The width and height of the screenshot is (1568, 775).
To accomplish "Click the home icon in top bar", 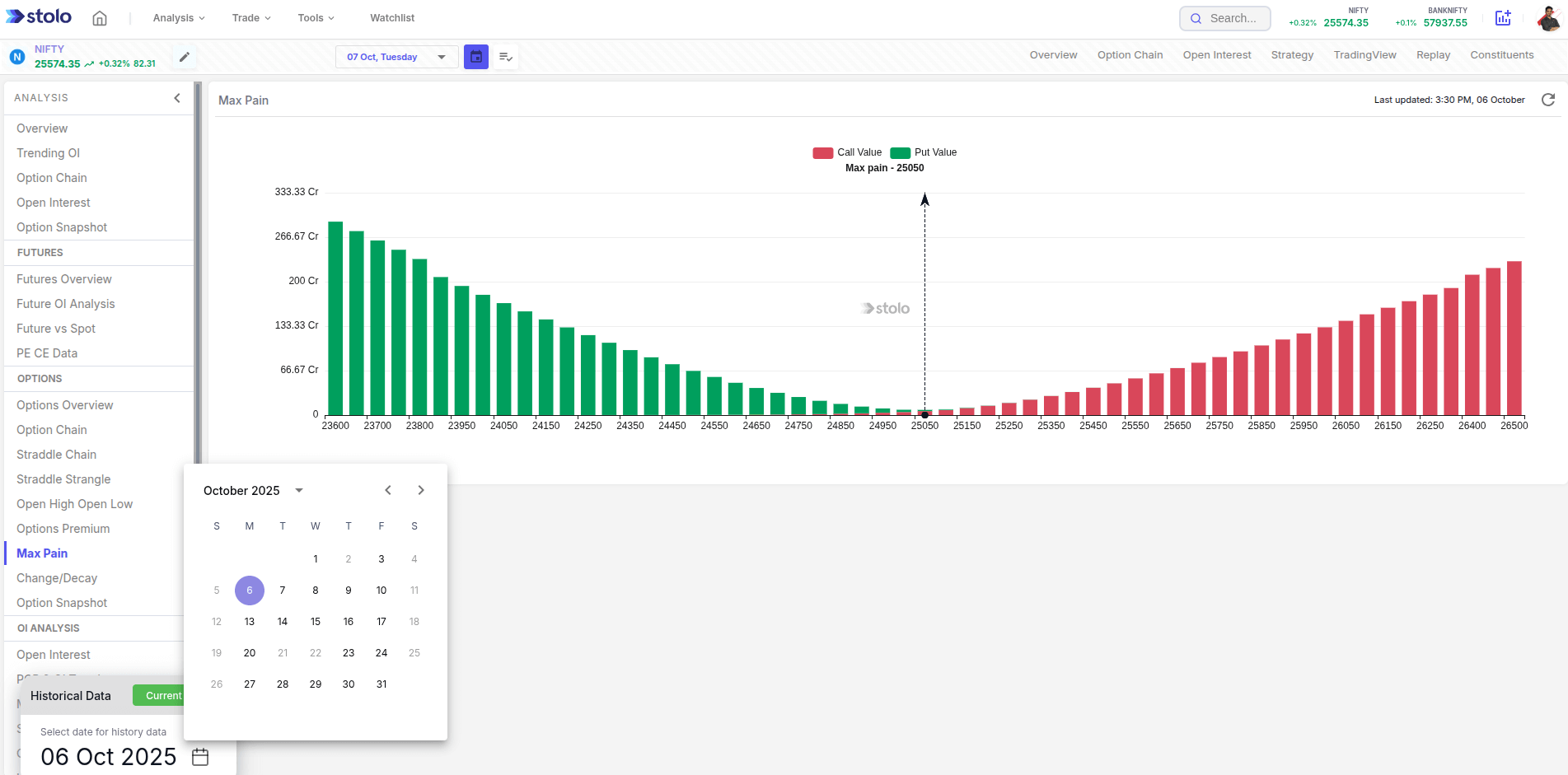I will pos(100,18).
